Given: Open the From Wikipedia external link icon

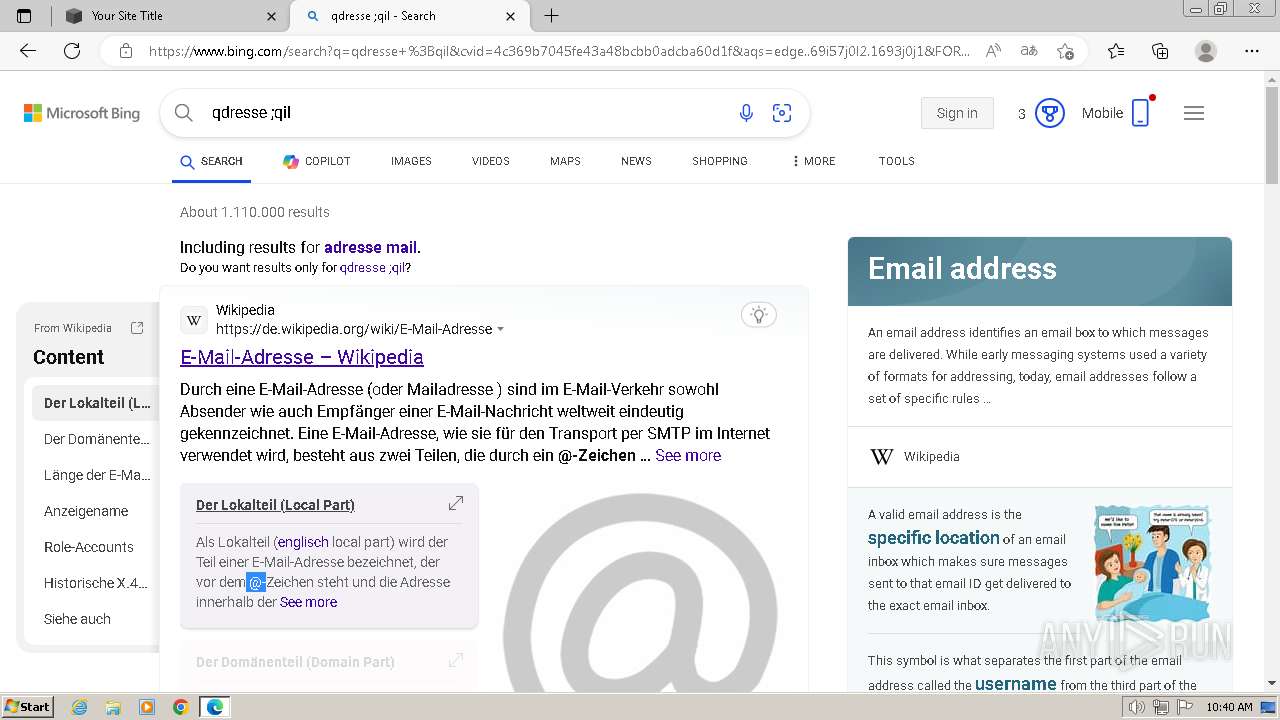Looking at the screenshot, I should 137,328.
